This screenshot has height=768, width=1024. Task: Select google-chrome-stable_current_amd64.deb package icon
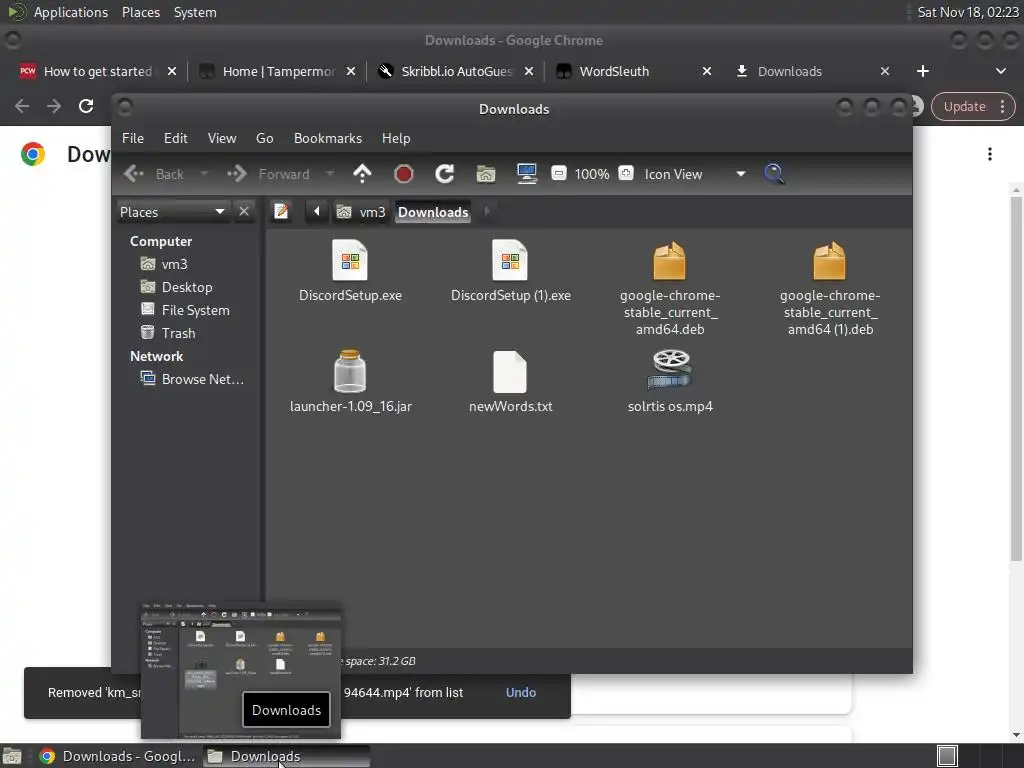point(669,261)
